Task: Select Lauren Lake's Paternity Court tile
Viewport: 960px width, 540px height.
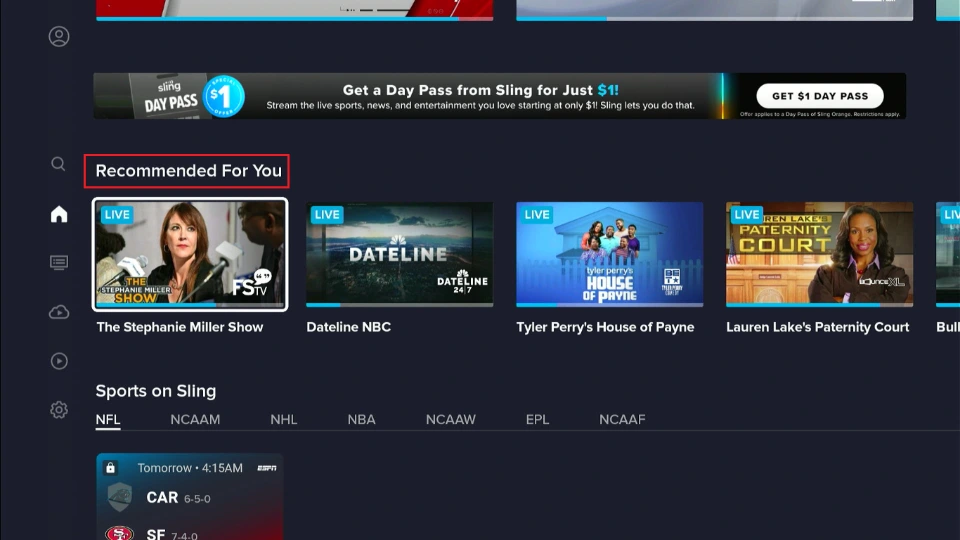Action: pyautogui.click(x=819, y=254)
